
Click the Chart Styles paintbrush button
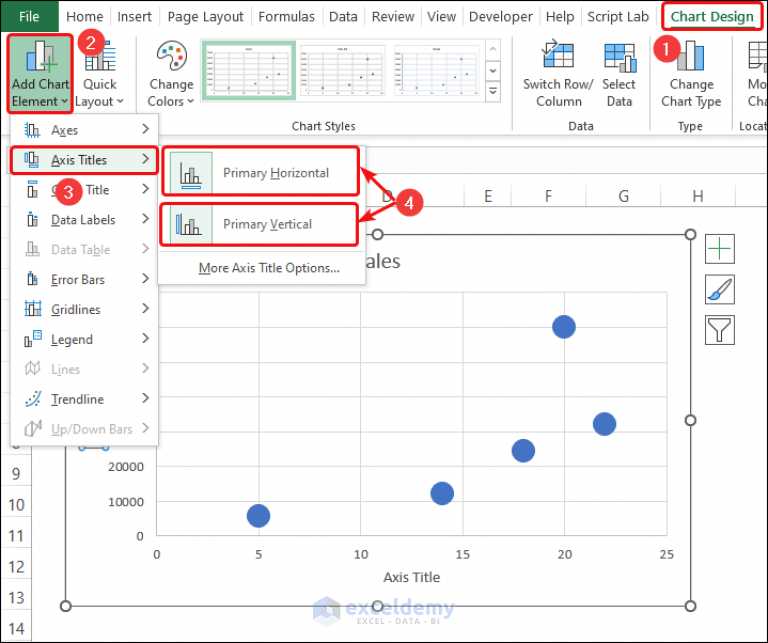coord(720,289)
